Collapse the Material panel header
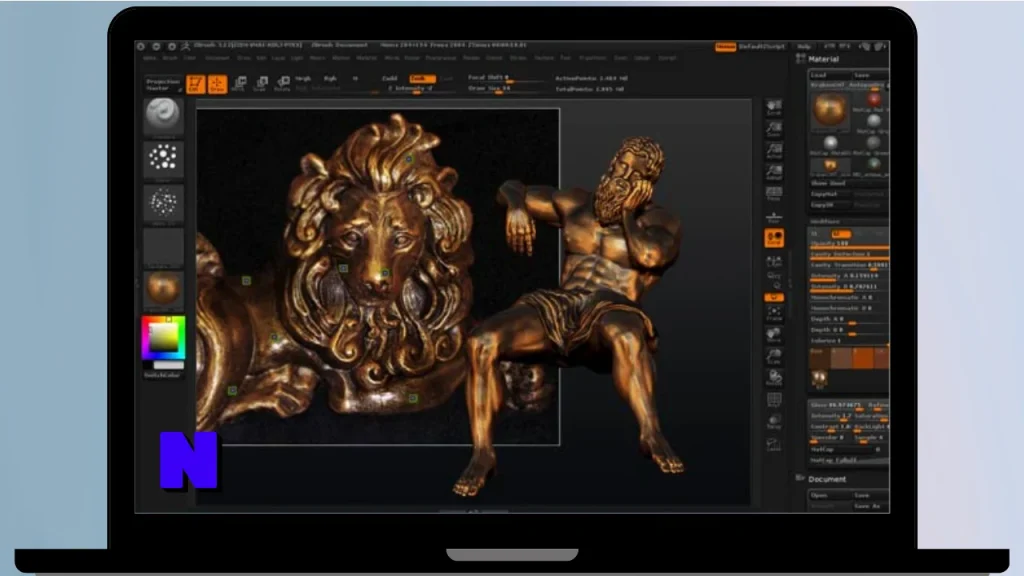 coord(824,59)
